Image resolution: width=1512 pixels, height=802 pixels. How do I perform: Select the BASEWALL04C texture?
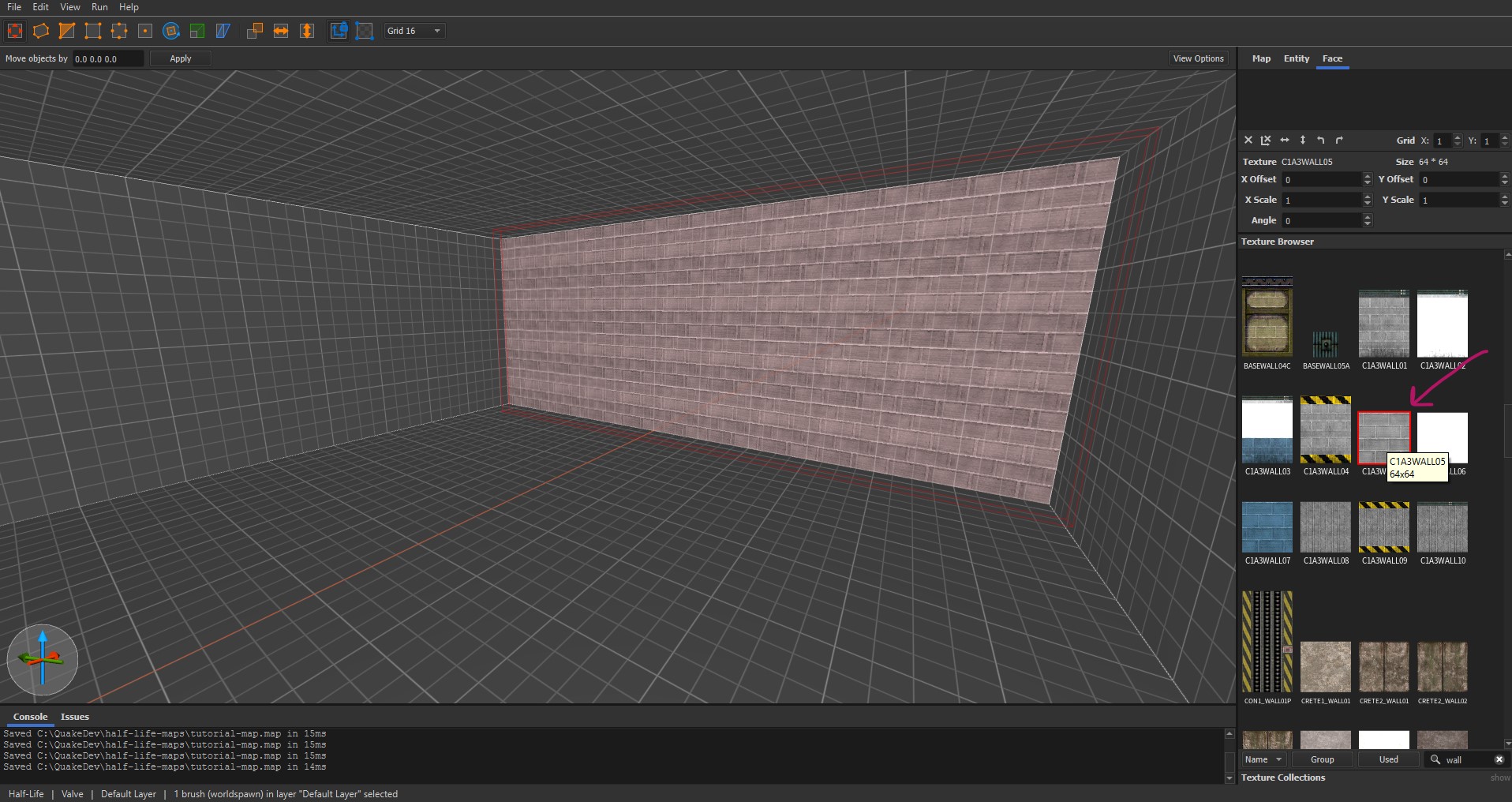[1267, 317]
